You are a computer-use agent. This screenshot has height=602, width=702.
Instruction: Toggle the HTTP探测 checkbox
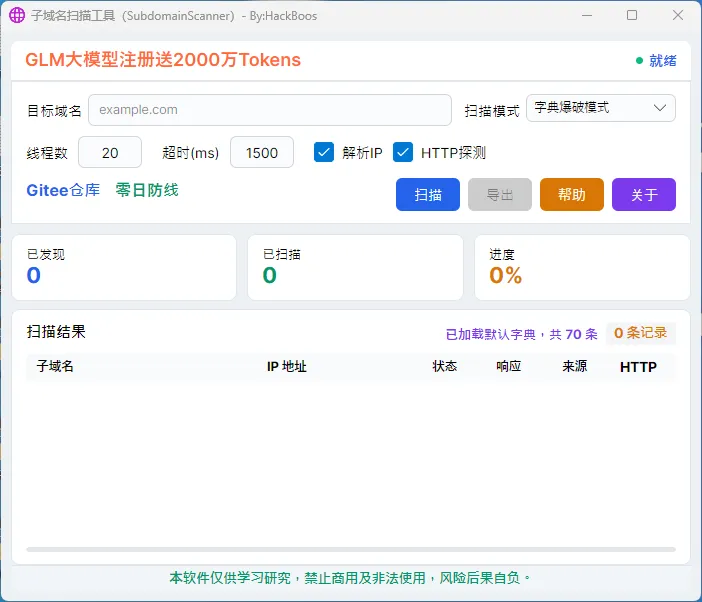(x=403, y=152)
